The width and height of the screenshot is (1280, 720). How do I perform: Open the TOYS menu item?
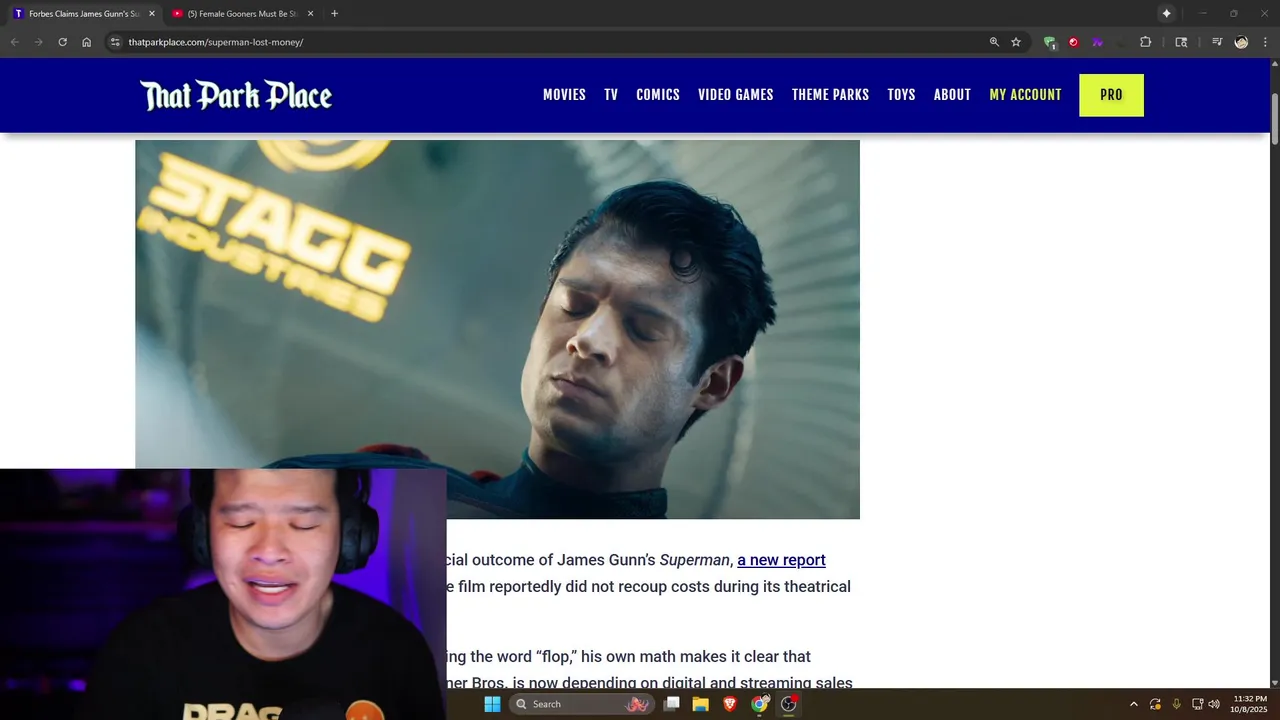[901, 95]
